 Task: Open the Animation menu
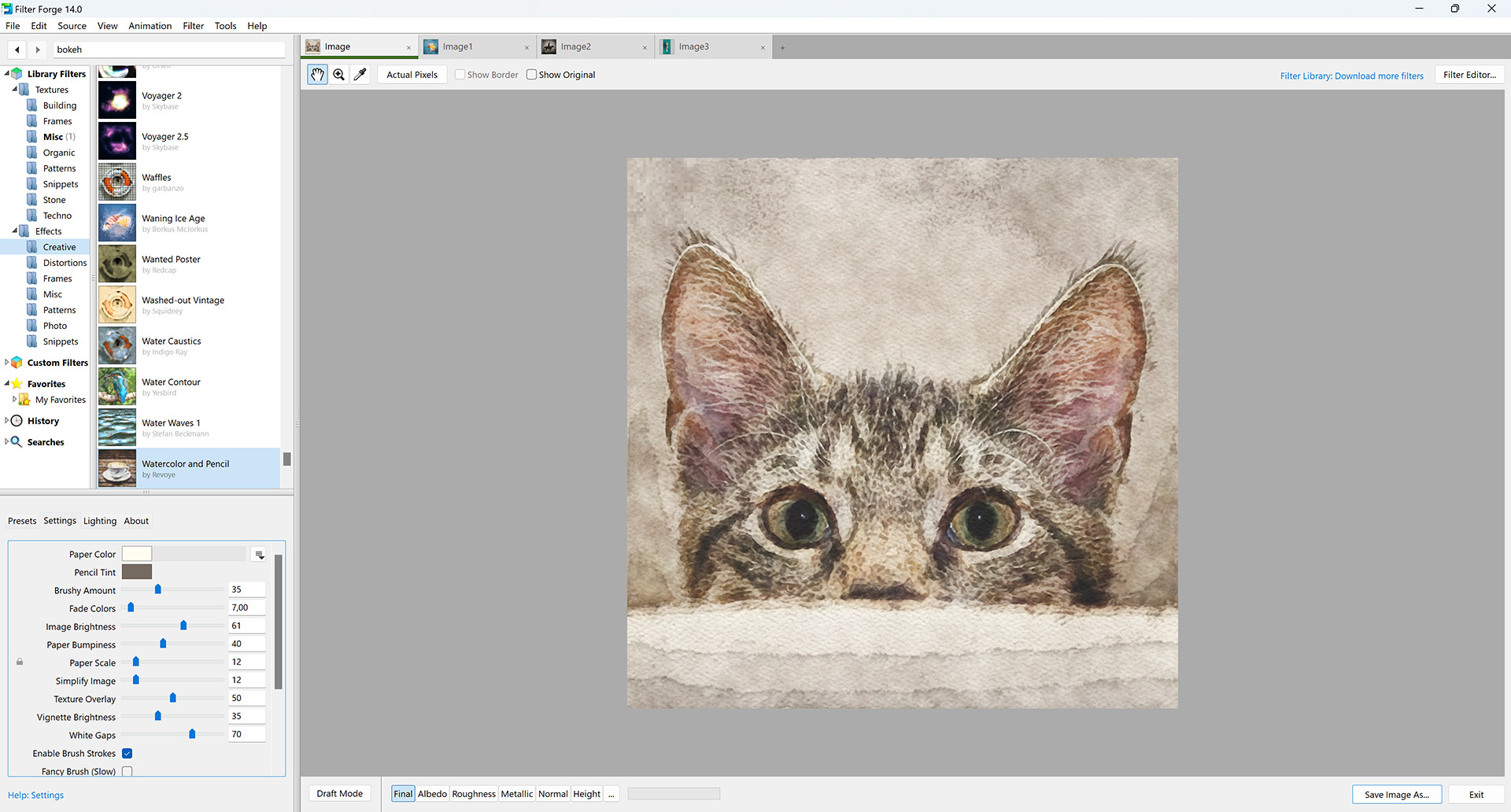(x=150, y=26)
